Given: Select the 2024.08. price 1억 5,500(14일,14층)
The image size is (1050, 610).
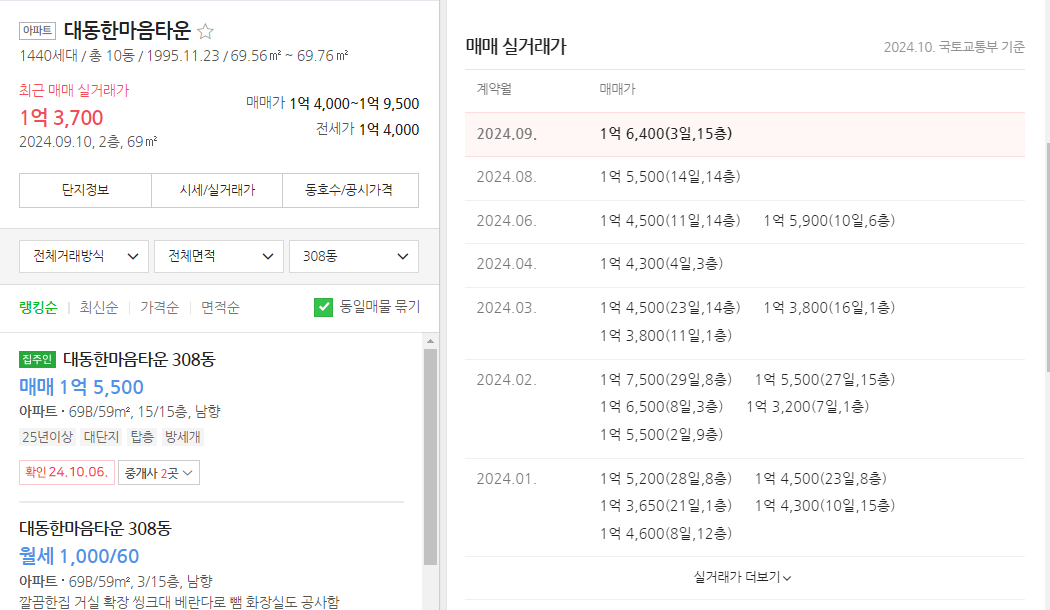Looking at the screenshot, I should [x=670, y=177].
